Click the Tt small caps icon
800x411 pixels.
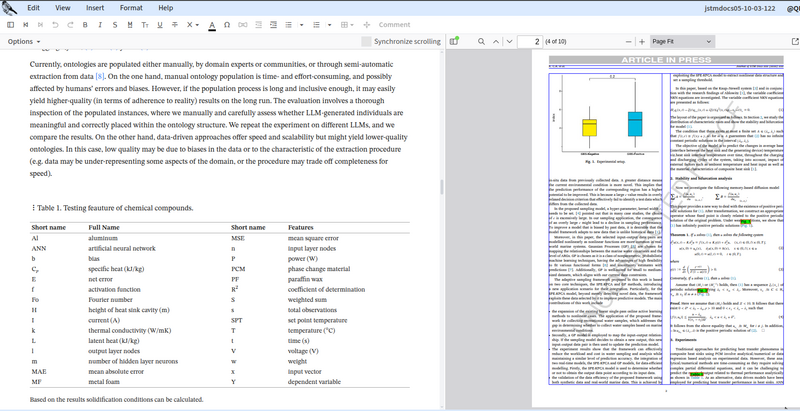click(x=145, y=24)
